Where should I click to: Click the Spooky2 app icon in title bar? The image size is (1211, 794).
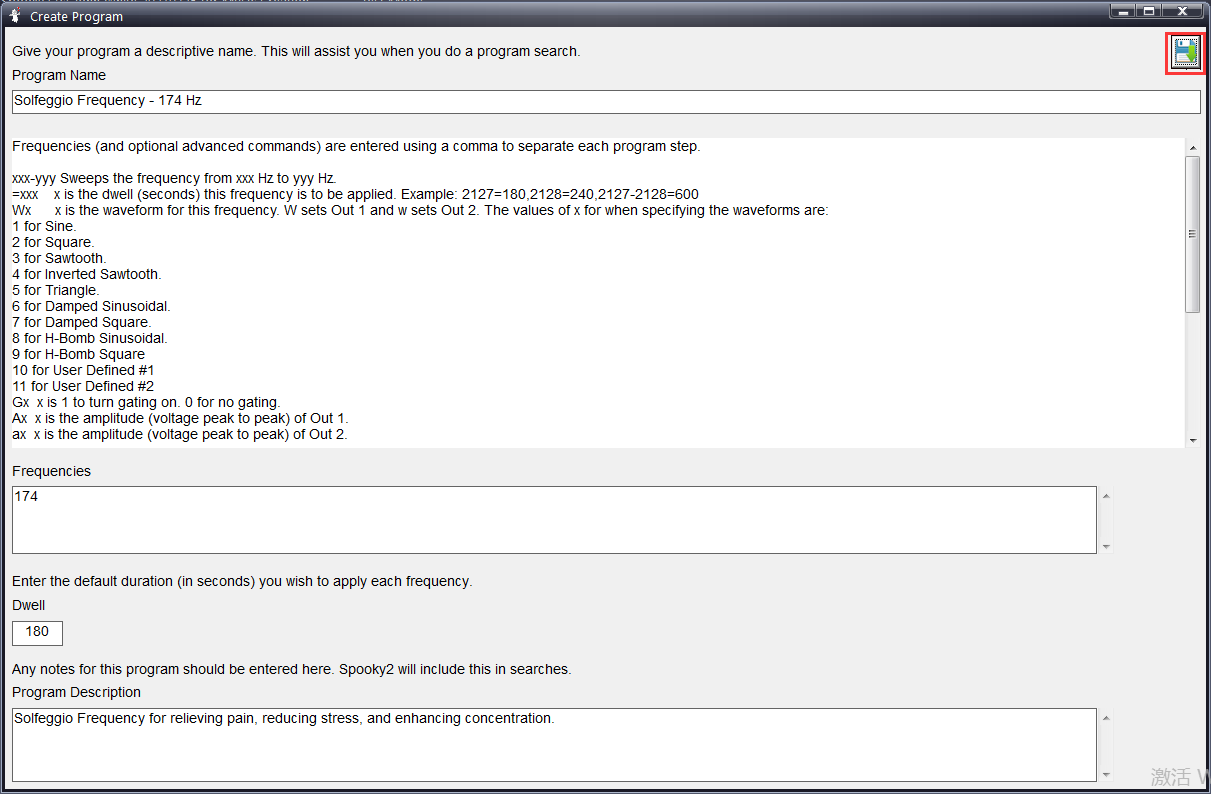tap(15, 14)
